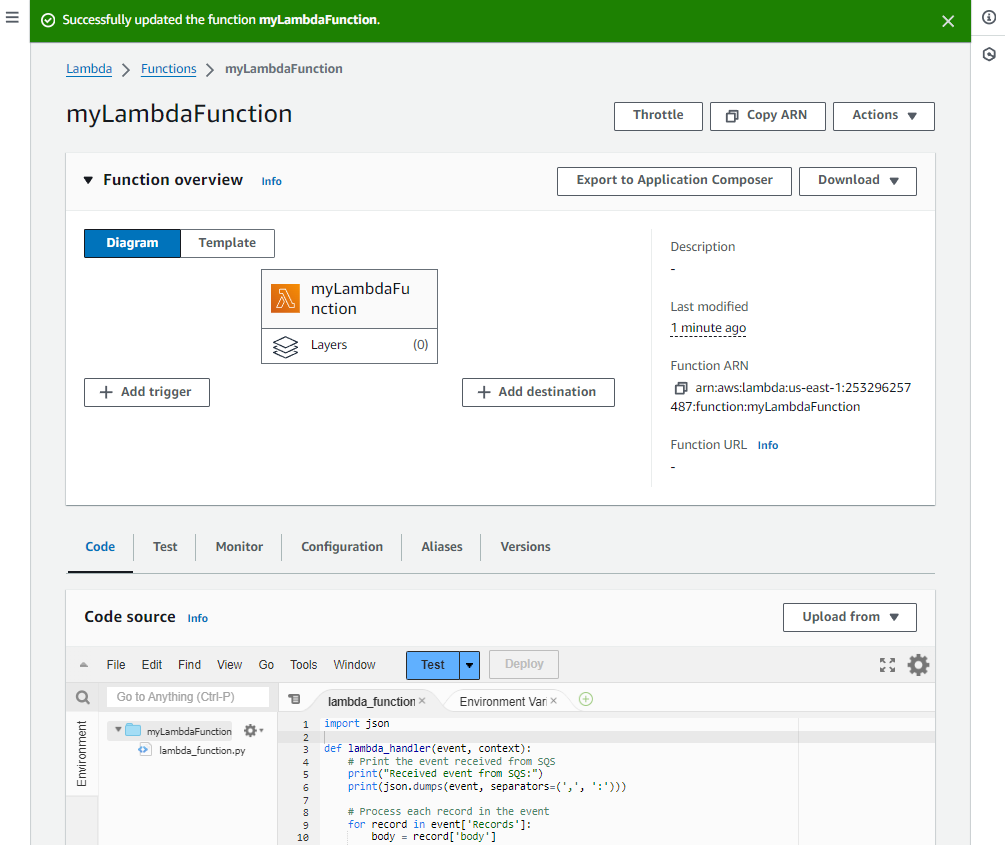The height and width of the screenshot is (845, 1005).
Task: Switch to the Monitor tab
Action: 239,547
